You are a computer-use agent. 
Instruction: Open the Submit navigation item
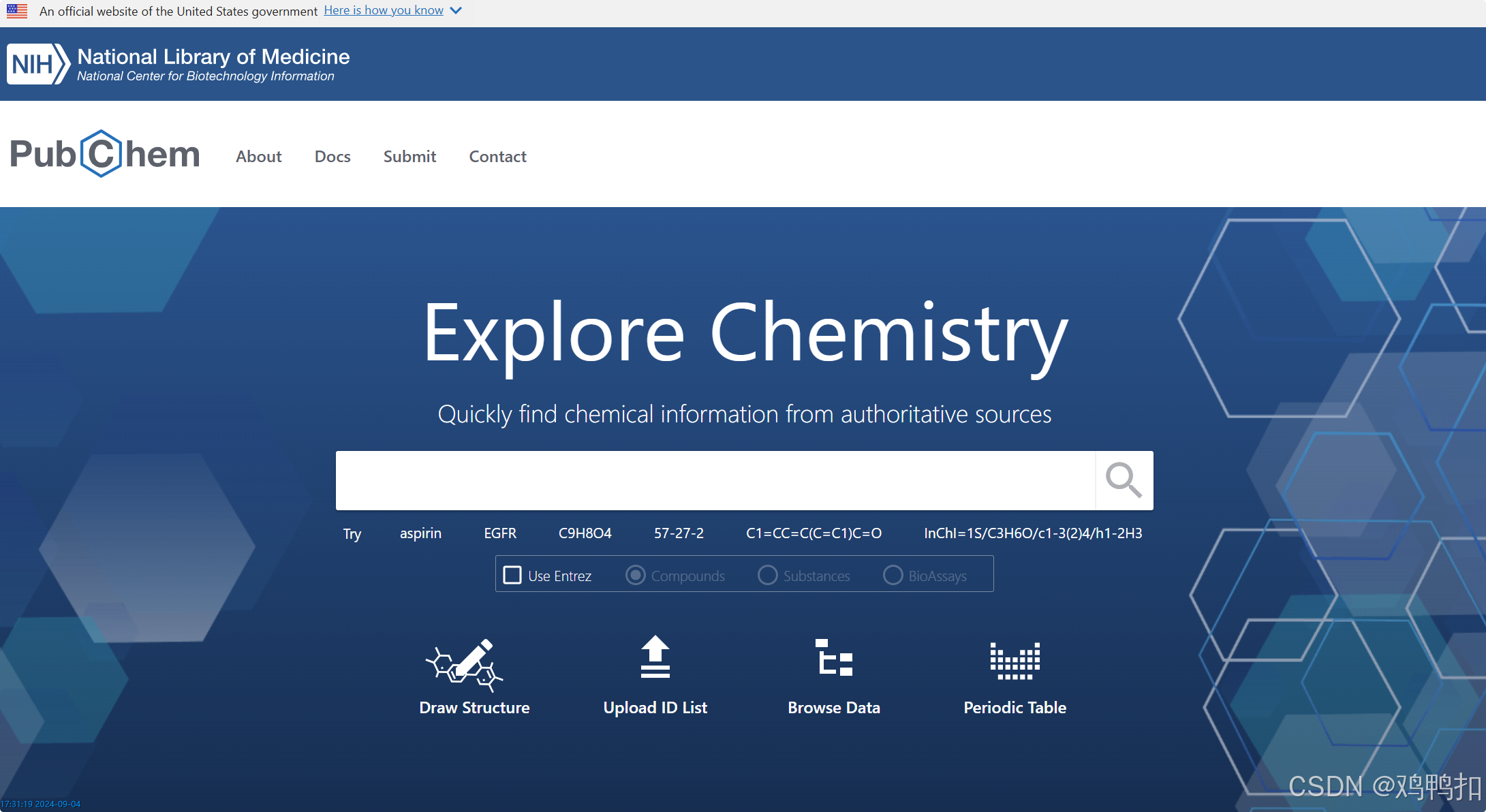tap(409, 157)
